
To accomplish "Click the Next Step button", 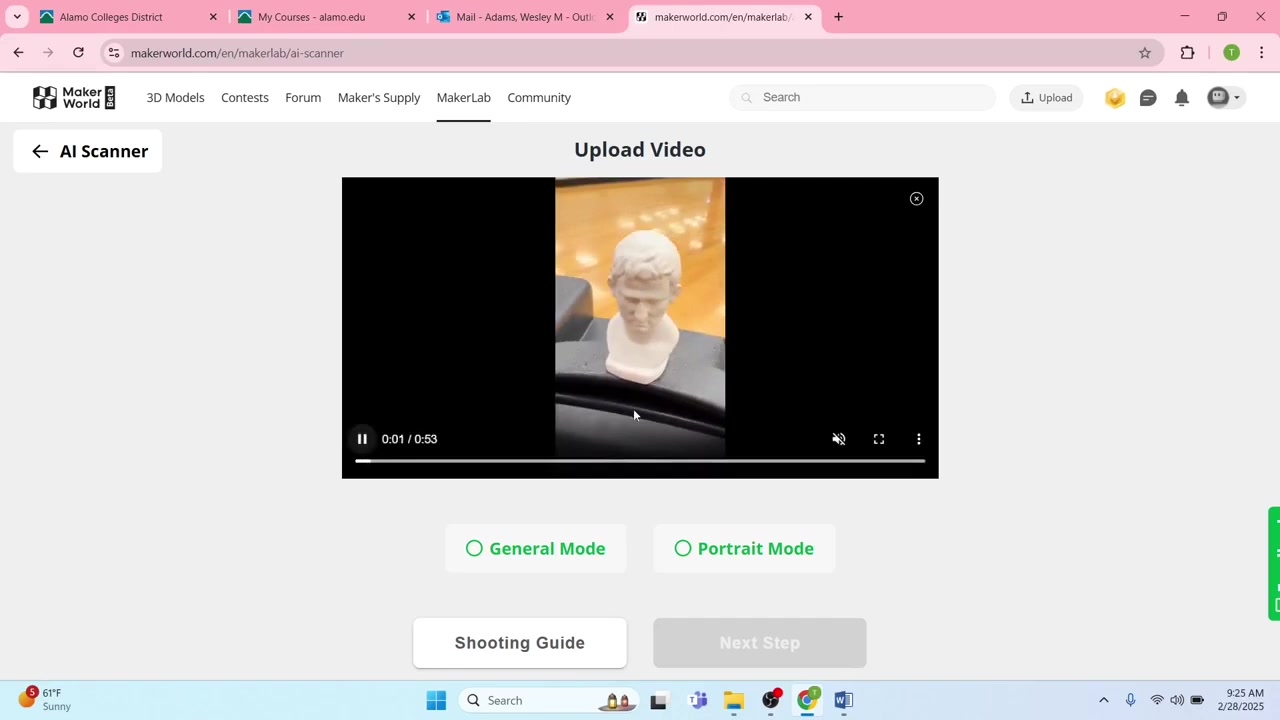I will [759, 642].
